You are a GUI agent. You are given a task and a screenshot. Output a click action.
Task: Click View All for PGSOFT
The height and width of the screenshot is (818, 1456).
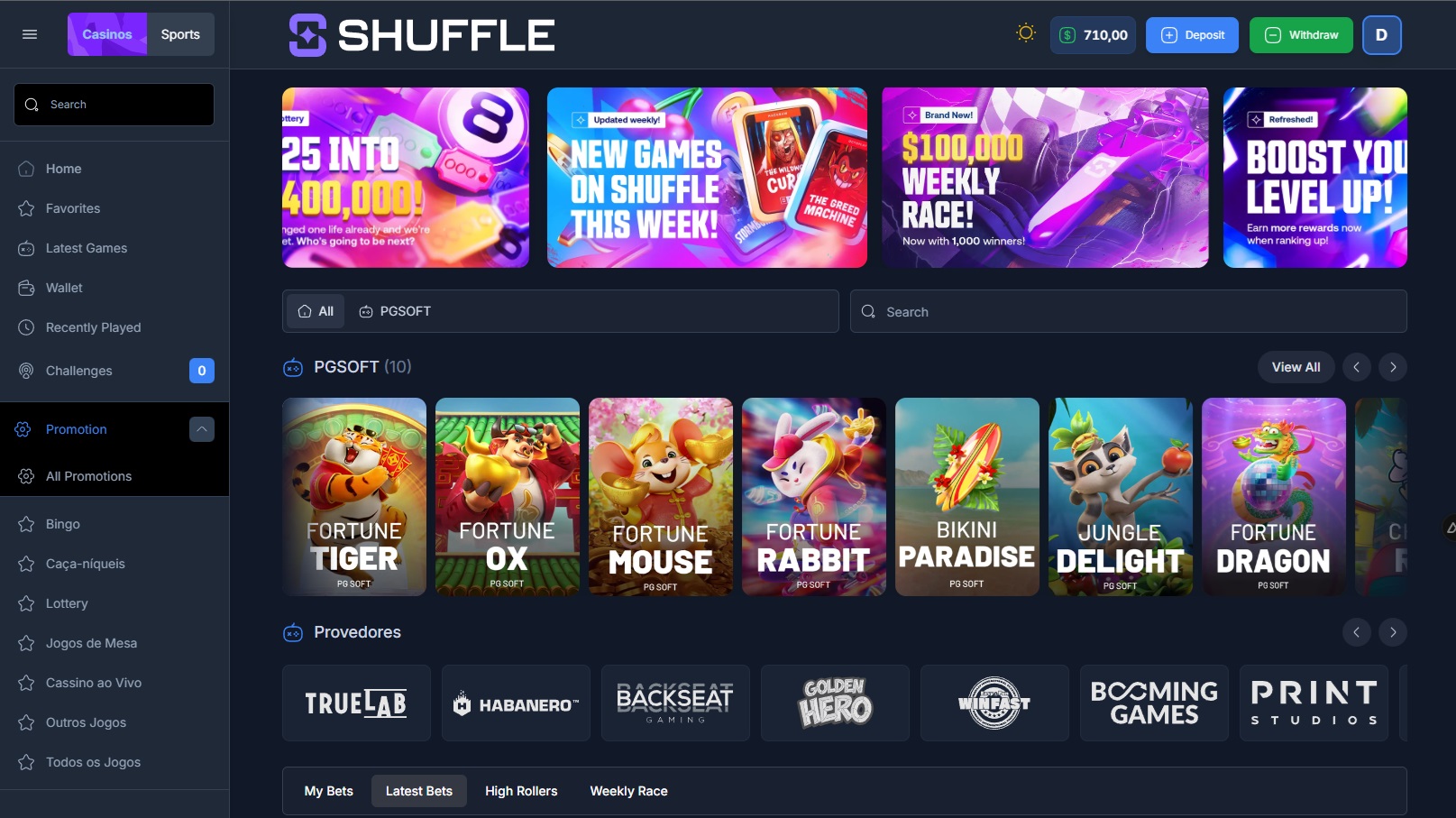click(x=1296, y=367)
